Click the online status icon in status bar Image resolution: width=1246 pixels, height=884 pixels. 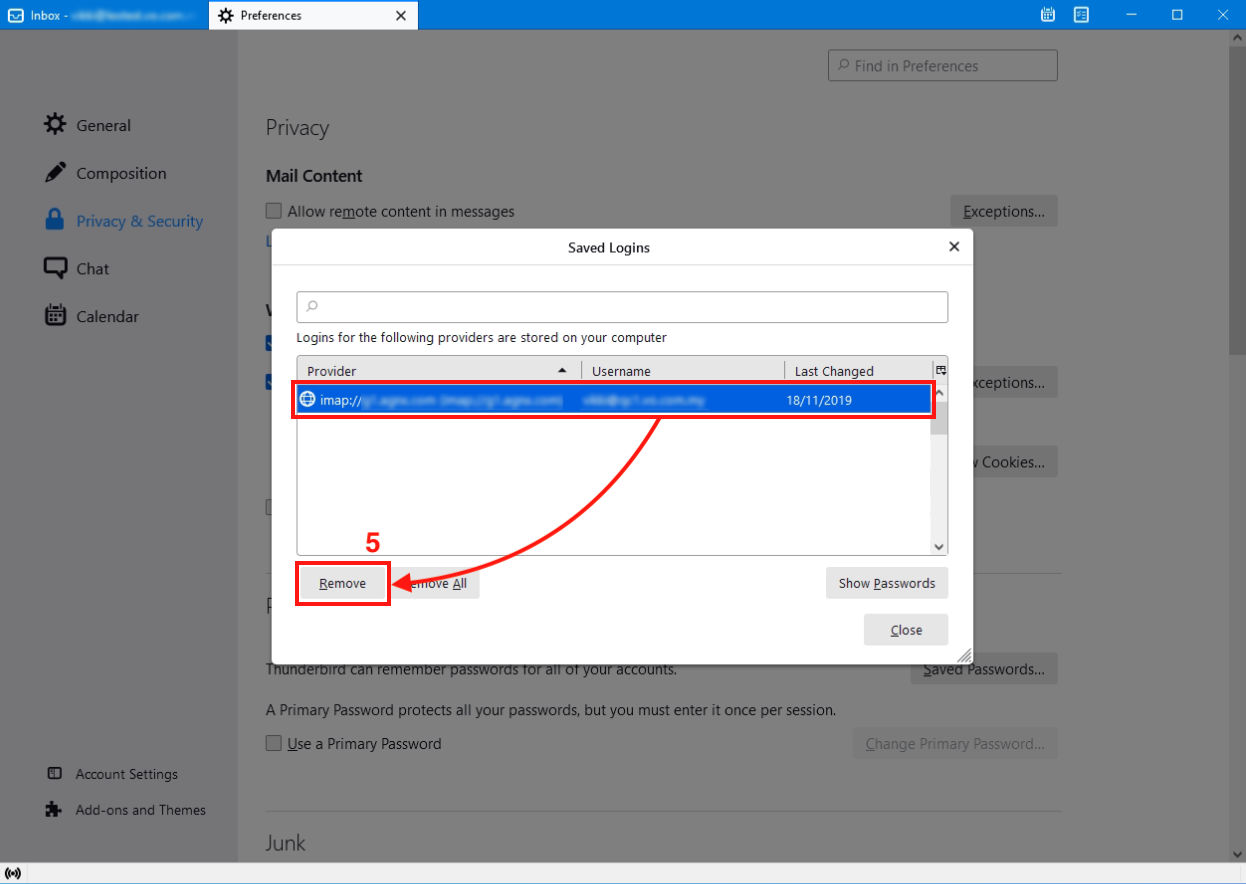(13, 873)
